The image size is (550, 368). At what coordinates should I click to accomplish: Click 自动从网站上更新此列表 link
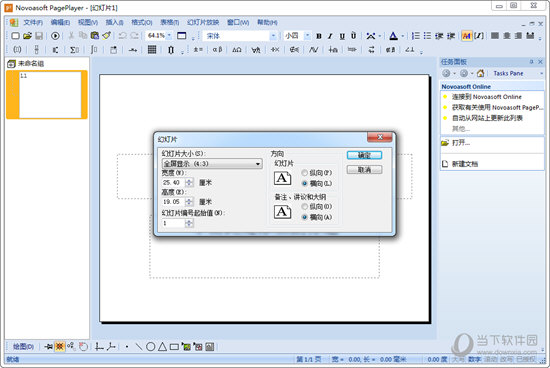[487, 118]
